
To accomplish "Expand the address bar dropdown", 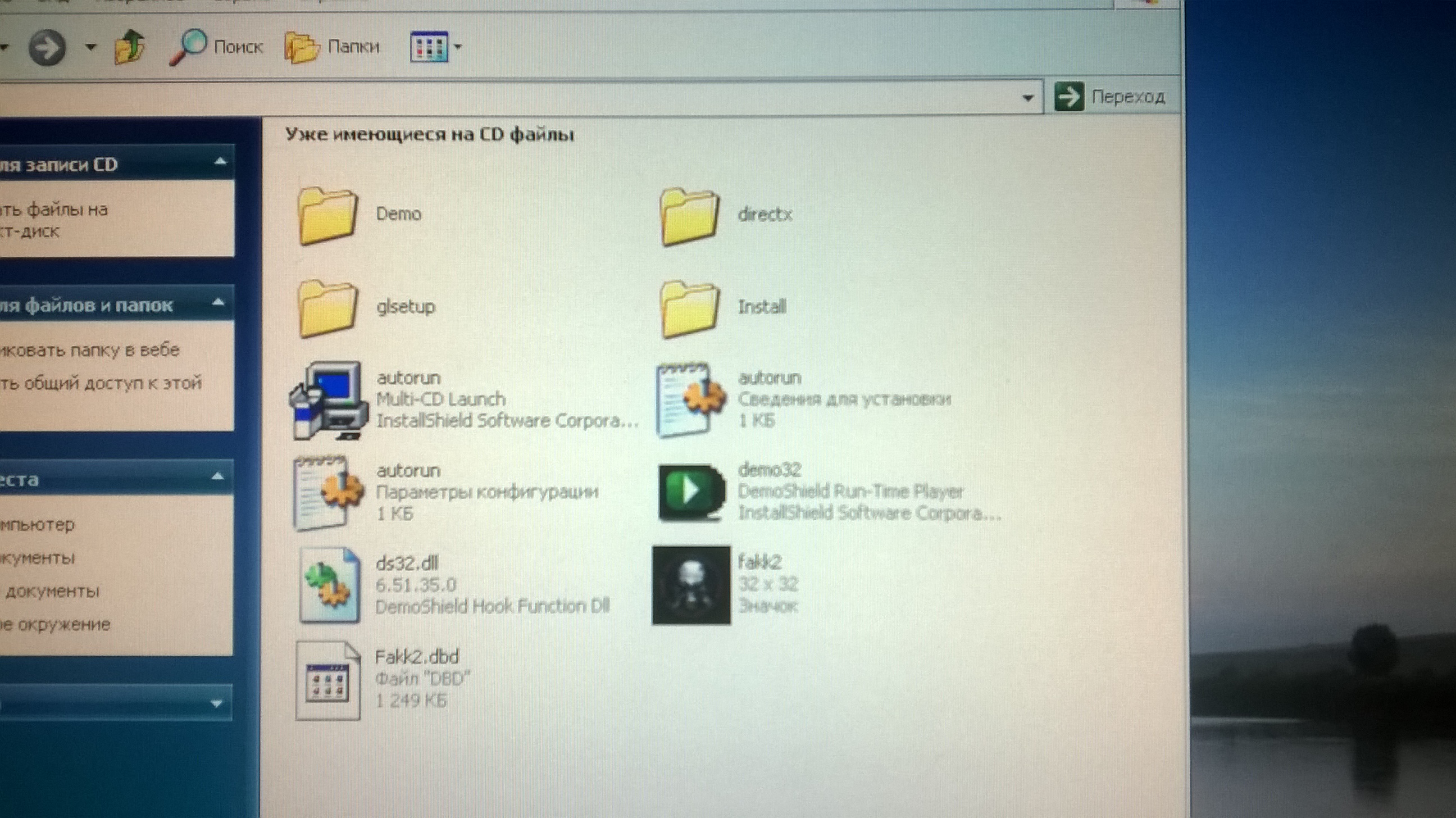I will 1028,98.
